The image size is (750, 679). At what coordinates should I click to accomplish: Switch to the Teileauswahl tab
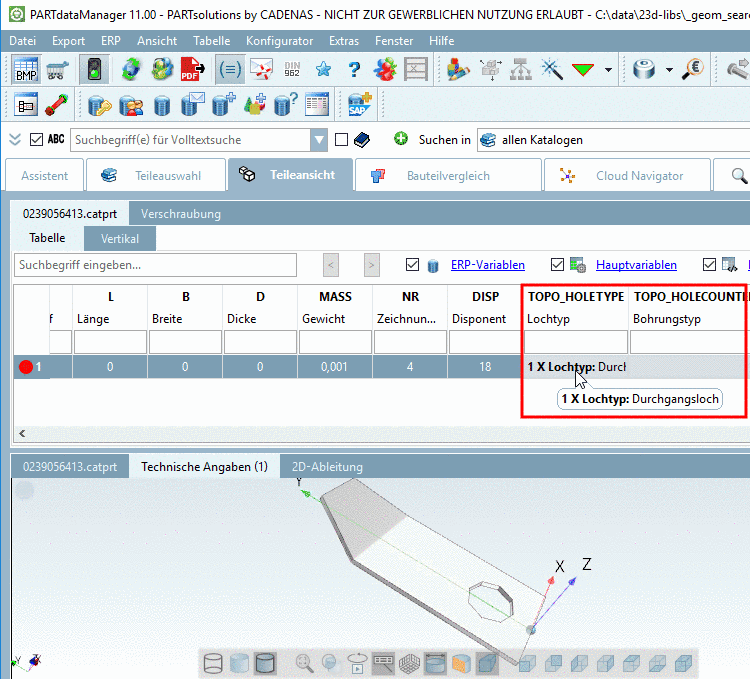pyautogui.click(x=155, y=175)
